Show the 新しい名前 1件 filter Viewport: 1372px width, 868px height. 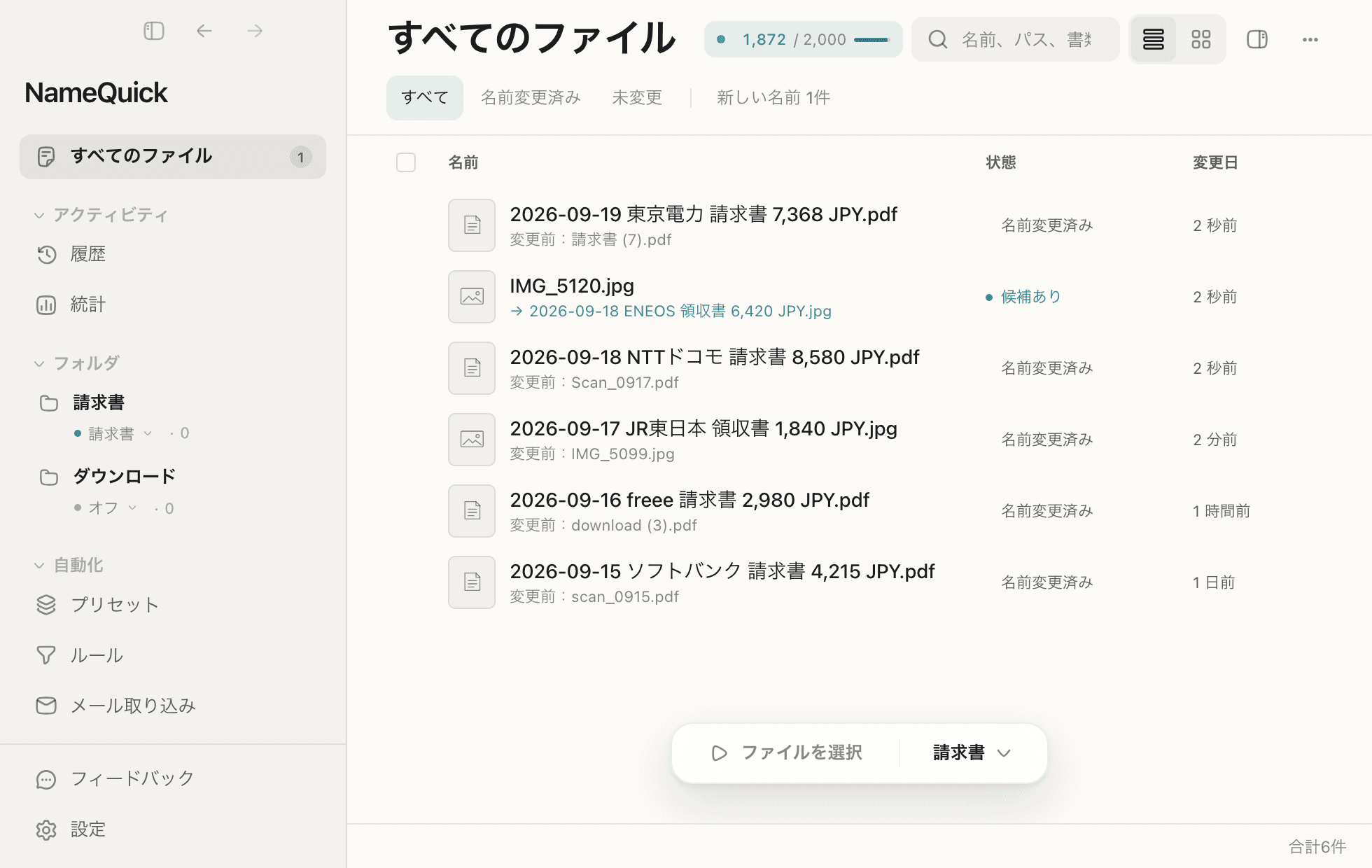(773, 97)
